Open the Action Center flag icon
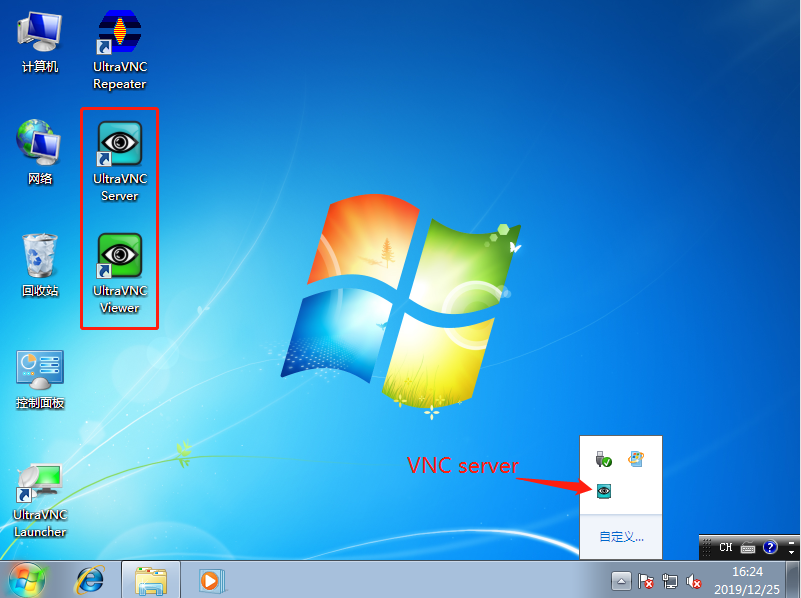Screen dimensions: 801x598 coord(646,581)
